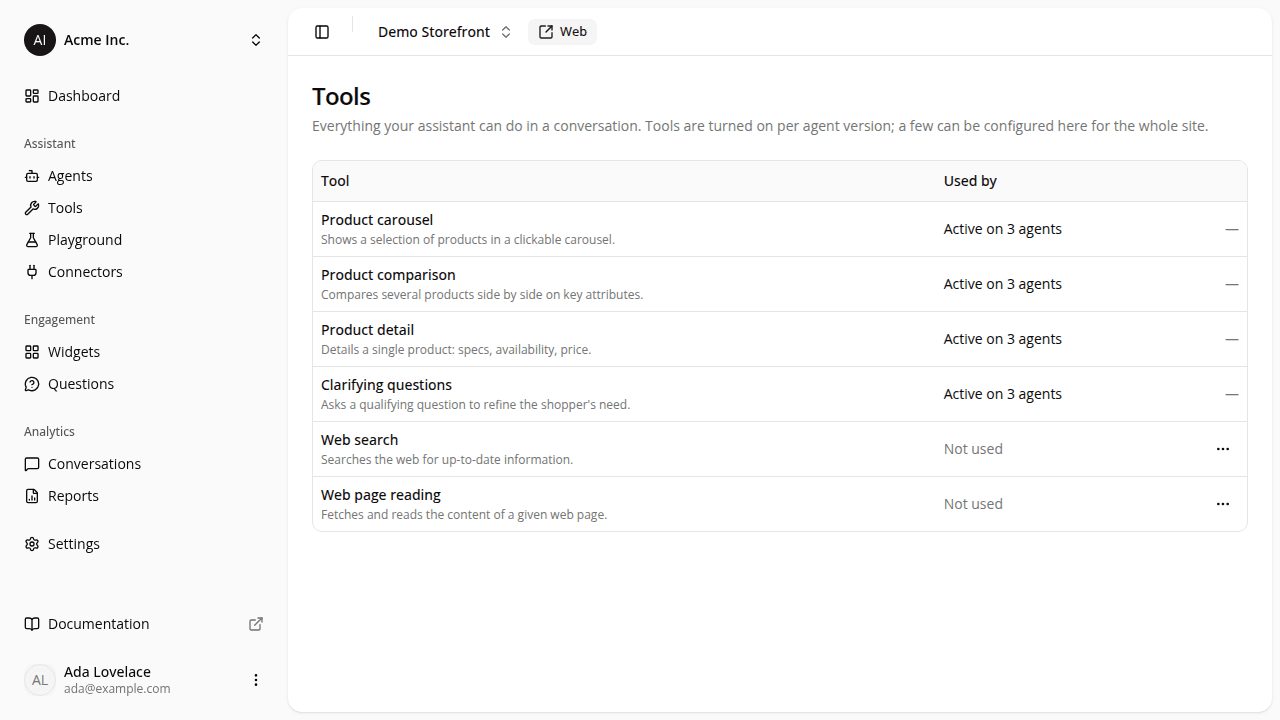Click the Acme Inc. AI logo avatar

(x=40, y=40)
